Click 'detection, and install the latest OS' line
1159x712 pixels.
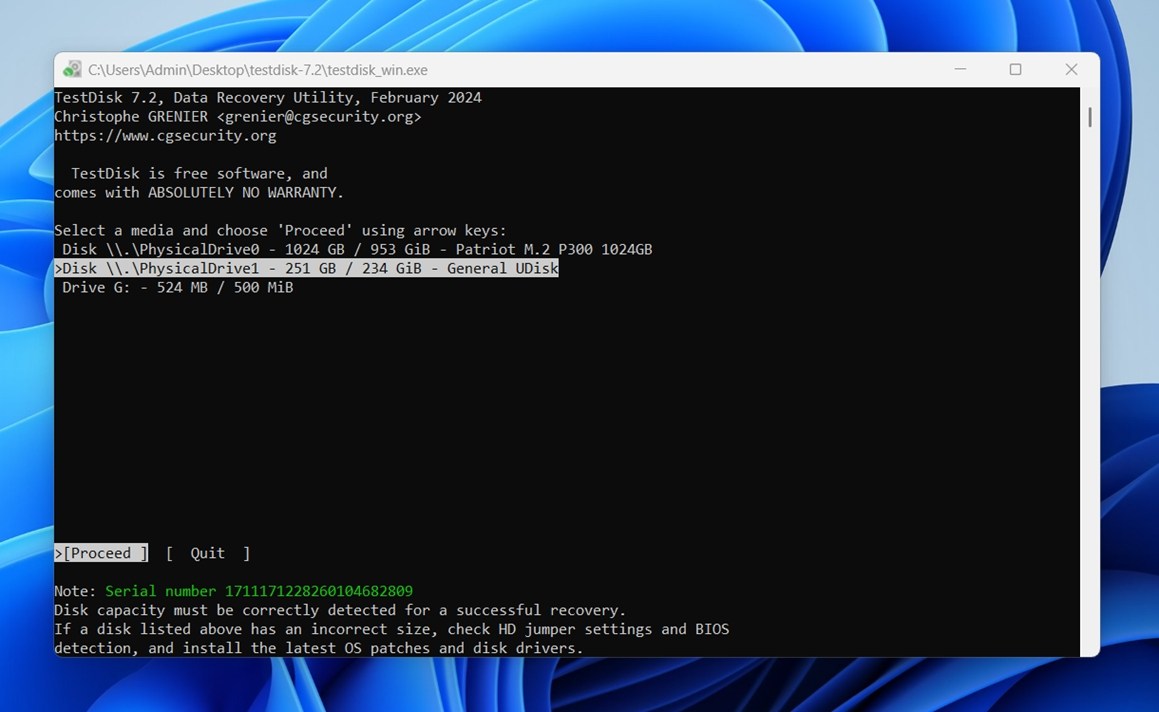click(x=319, y=648)
